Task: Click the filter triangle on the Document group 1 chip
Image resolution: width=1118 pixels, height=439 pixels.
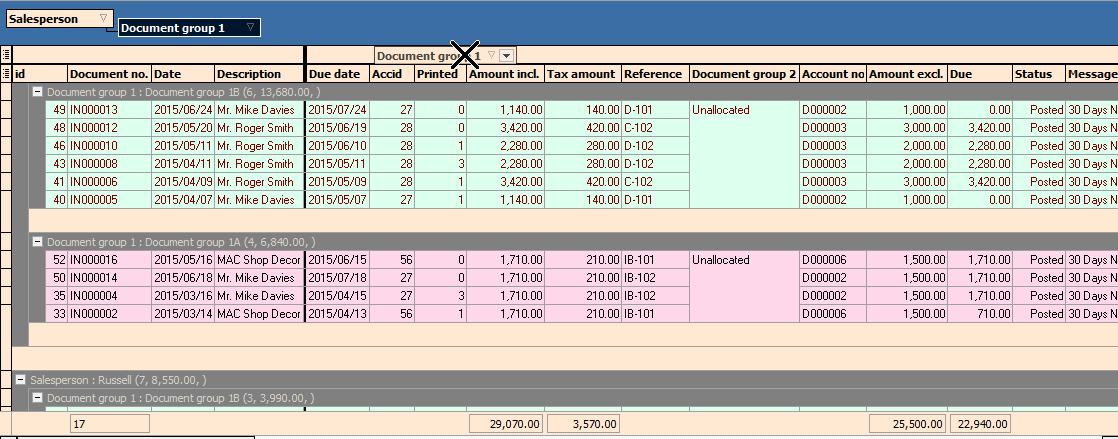Action: tap(250, 27)
